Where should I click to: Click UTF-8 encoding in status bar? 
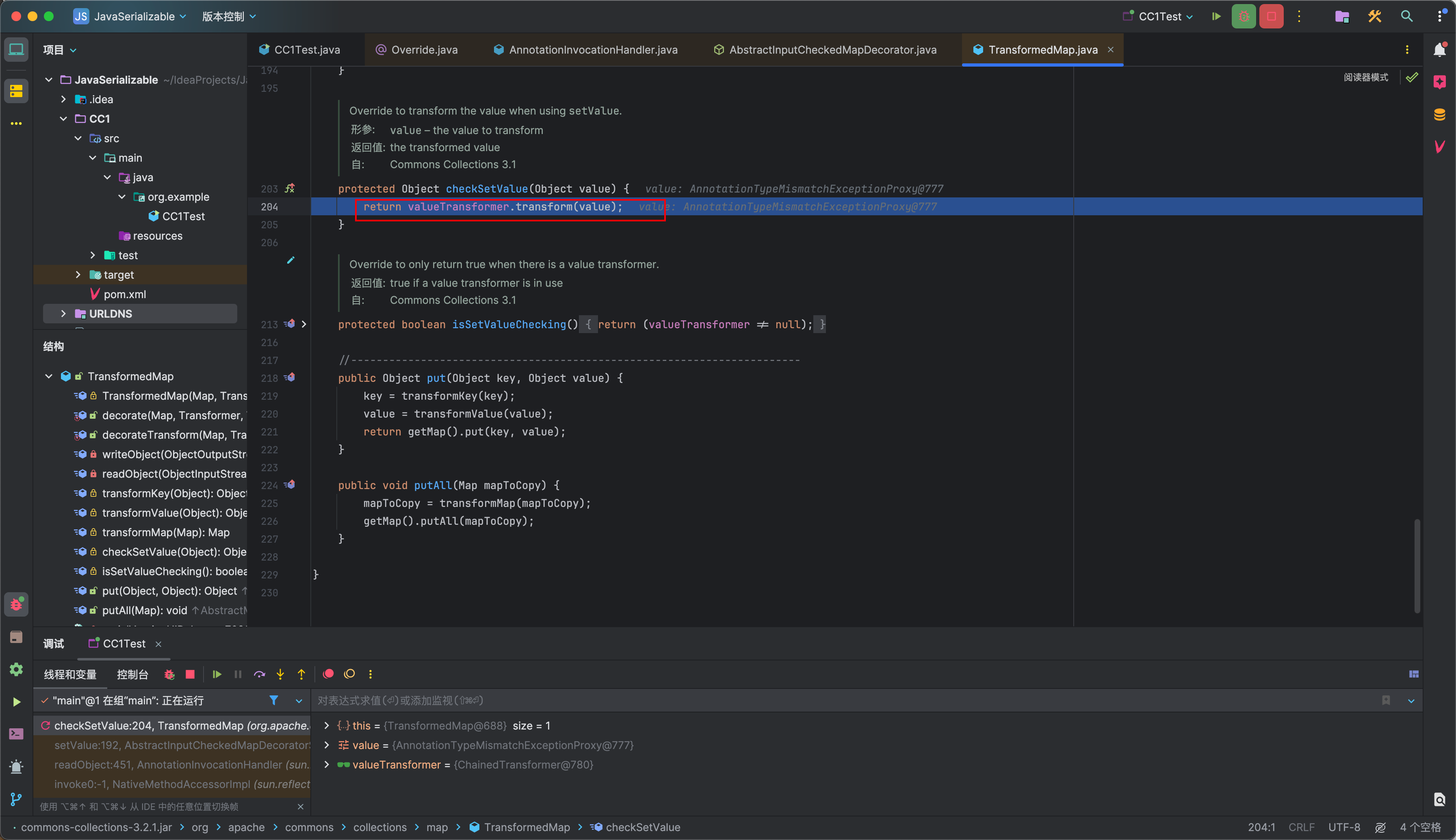[x=1344, y=827]
